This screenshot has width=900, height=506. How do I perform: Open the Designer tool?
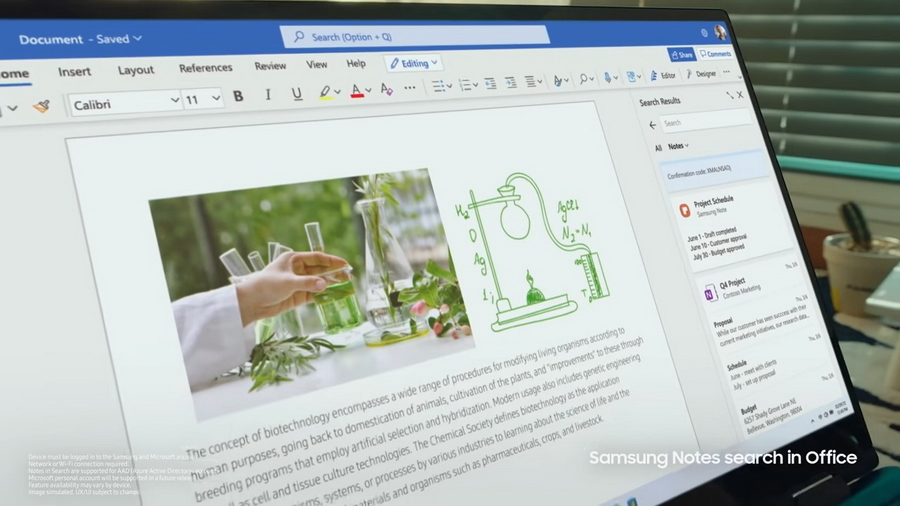701,74
